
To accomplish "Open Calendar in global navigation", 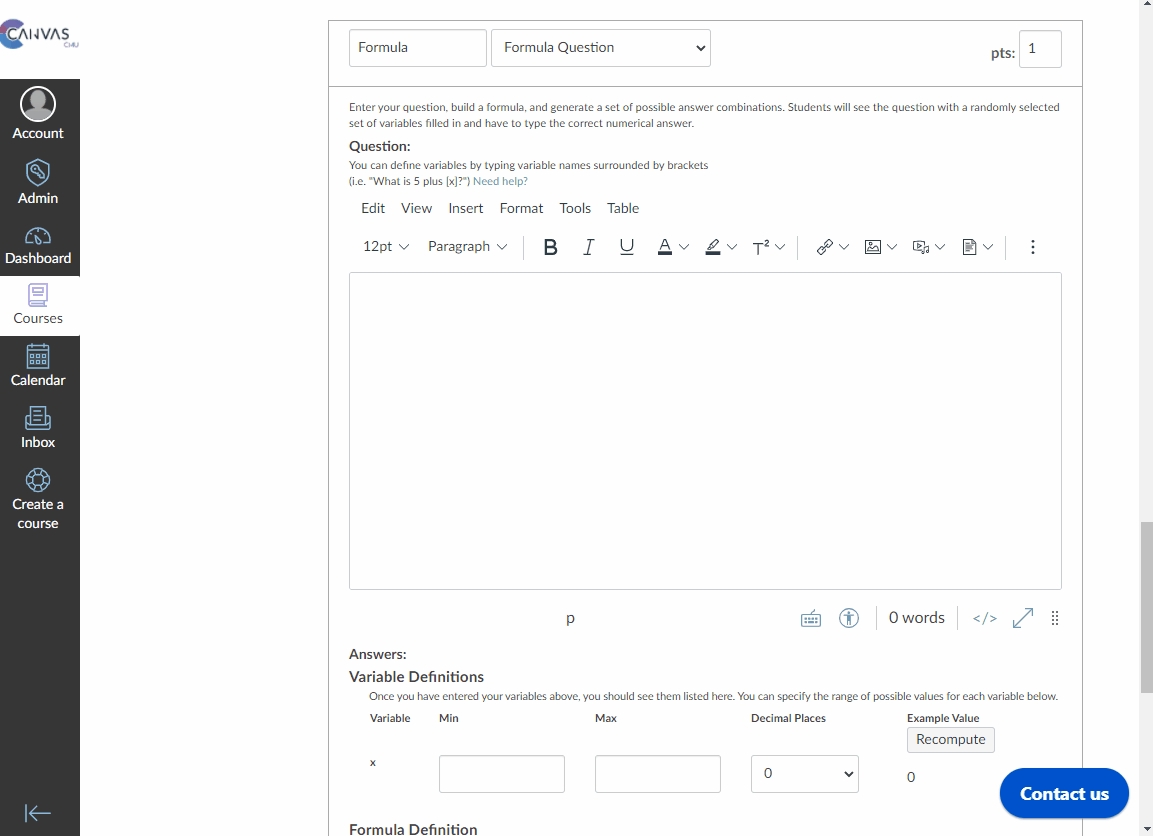I will point(38,366).
